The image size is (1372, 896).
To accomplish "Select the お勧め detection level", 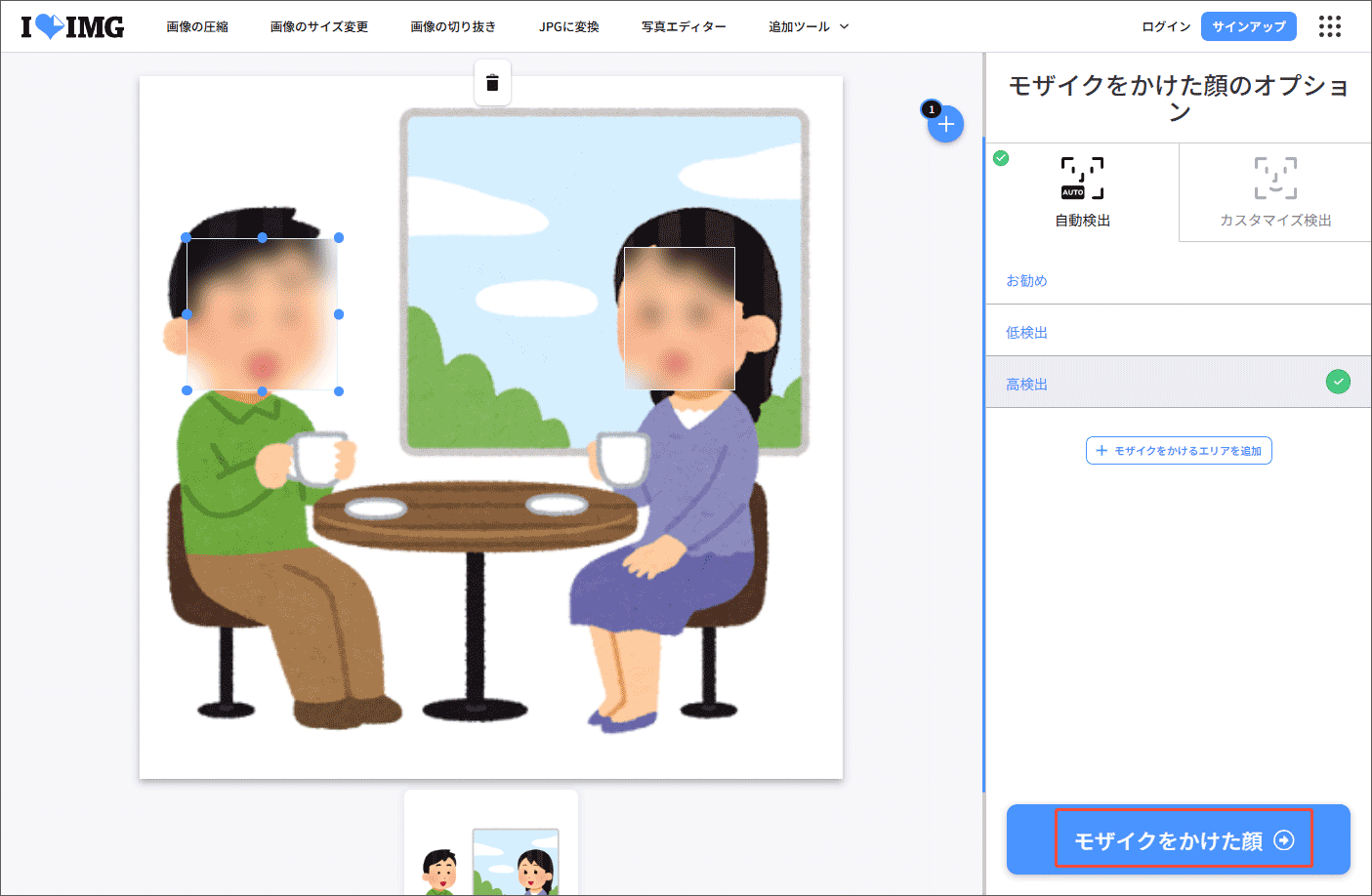I will click(x=1026, y=280).
